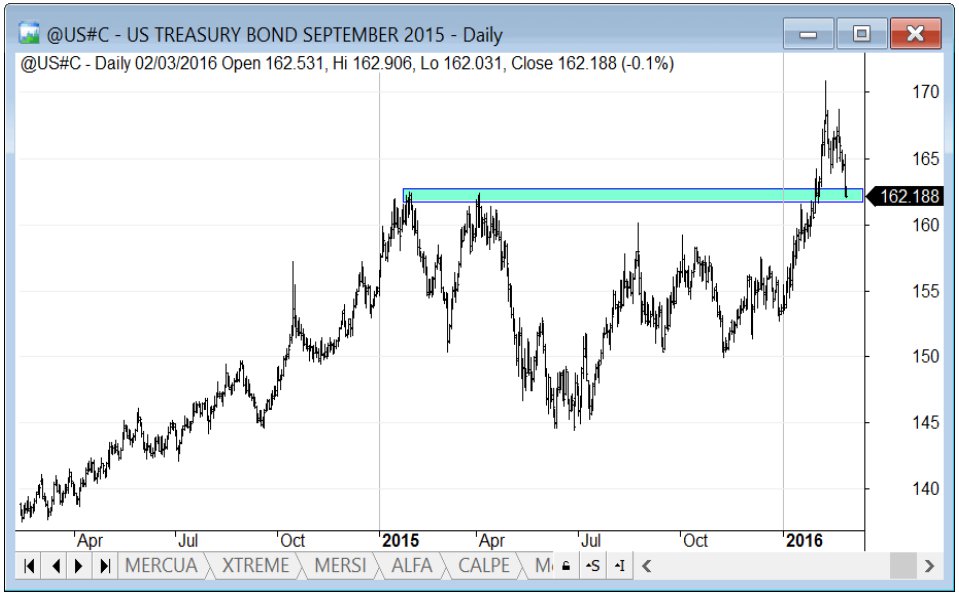Jump to the first chart tab
The height and width of the screenshot is (596, 959).
click(29, 566)
